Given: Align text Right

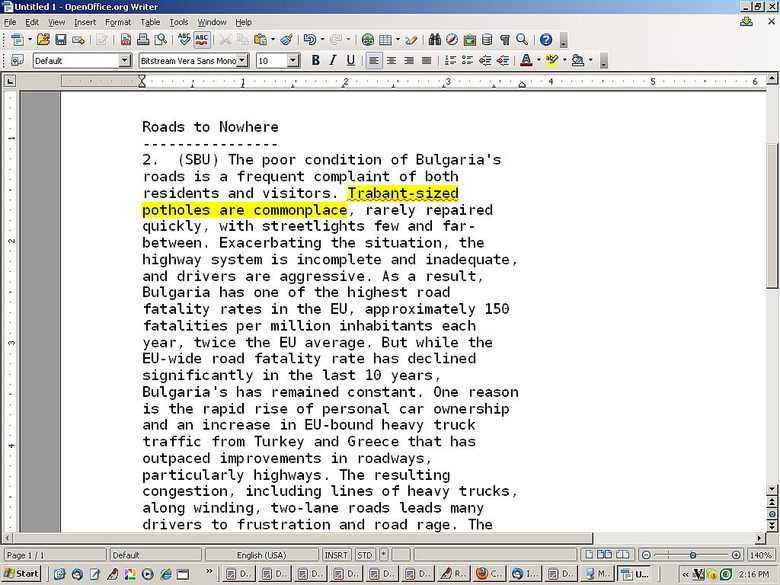Looking at the screenshot, I should (x=409, y=61).
